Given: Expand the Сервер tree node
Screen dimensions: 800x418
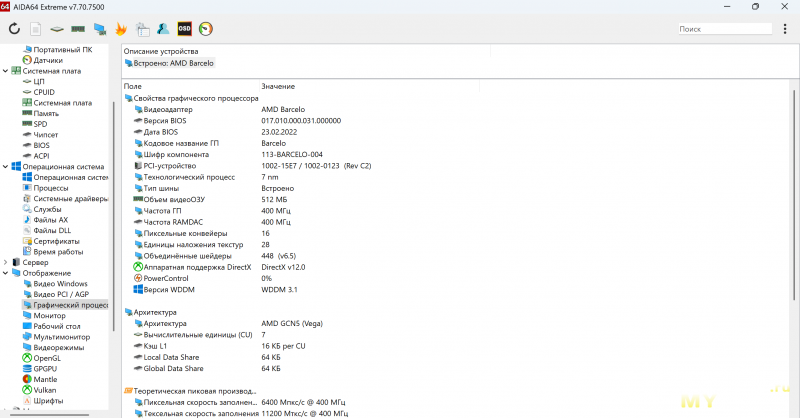Looking at the screenshot, I should (x=6, y=262).
